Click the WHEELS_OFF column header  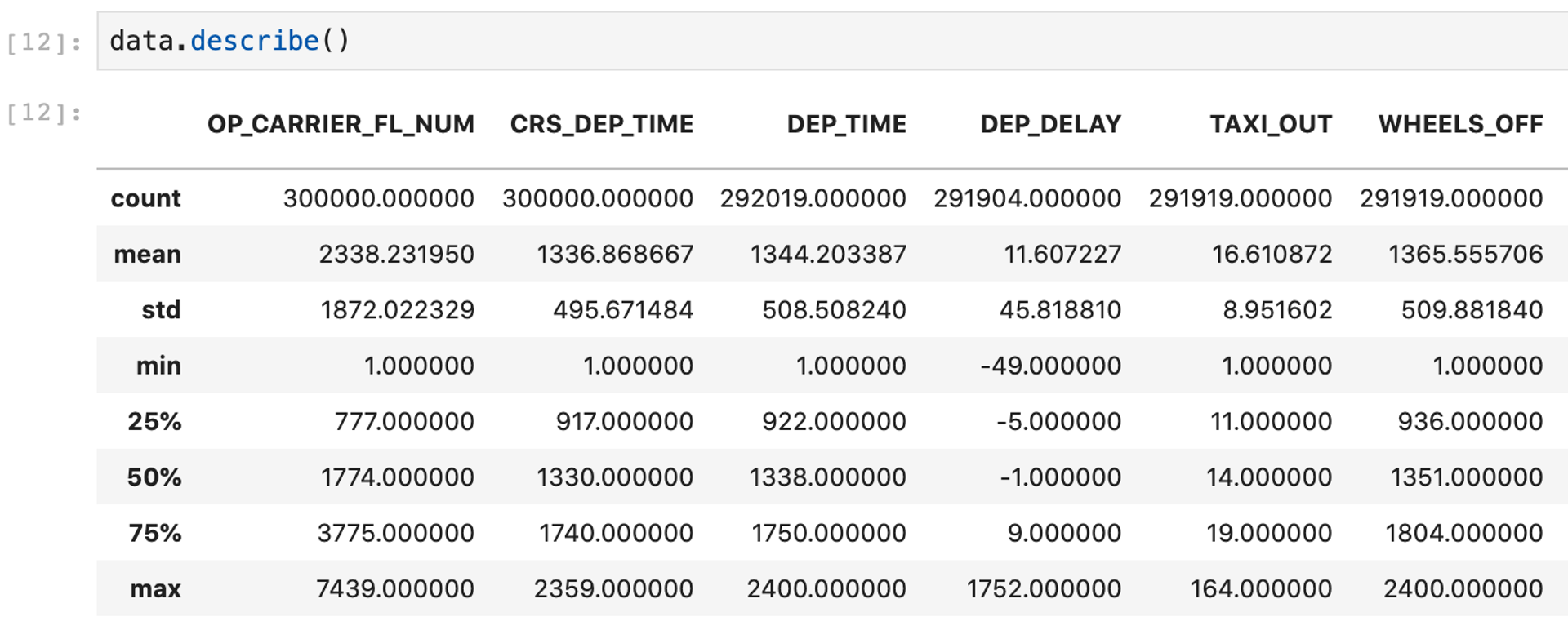tap(1461, 124)
